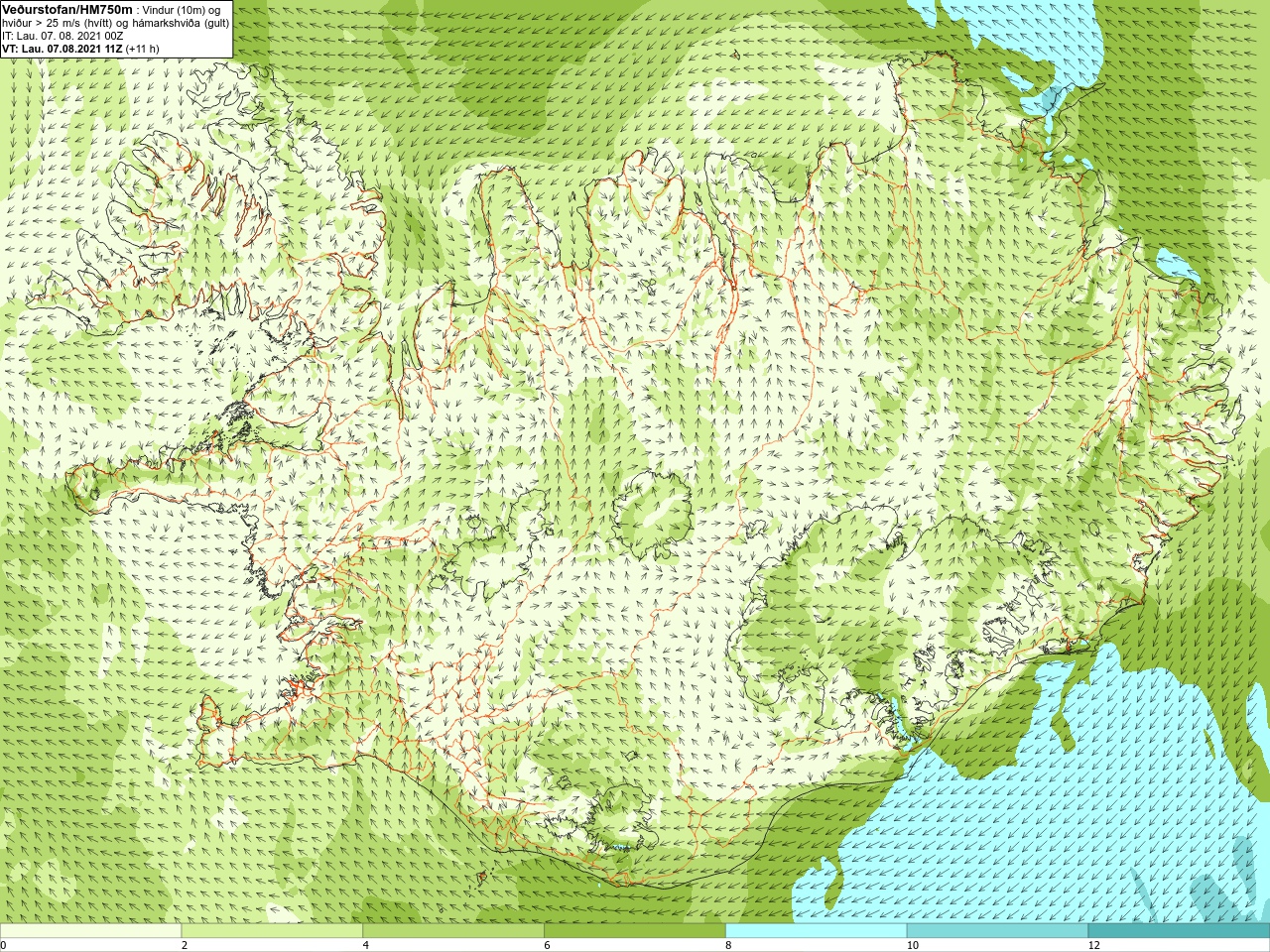Image resolution: width=1270 pixels, height=952 pixels.
Task: Click the 10–12 m/s turquoise legend swatch
Action: click(997, 931)
